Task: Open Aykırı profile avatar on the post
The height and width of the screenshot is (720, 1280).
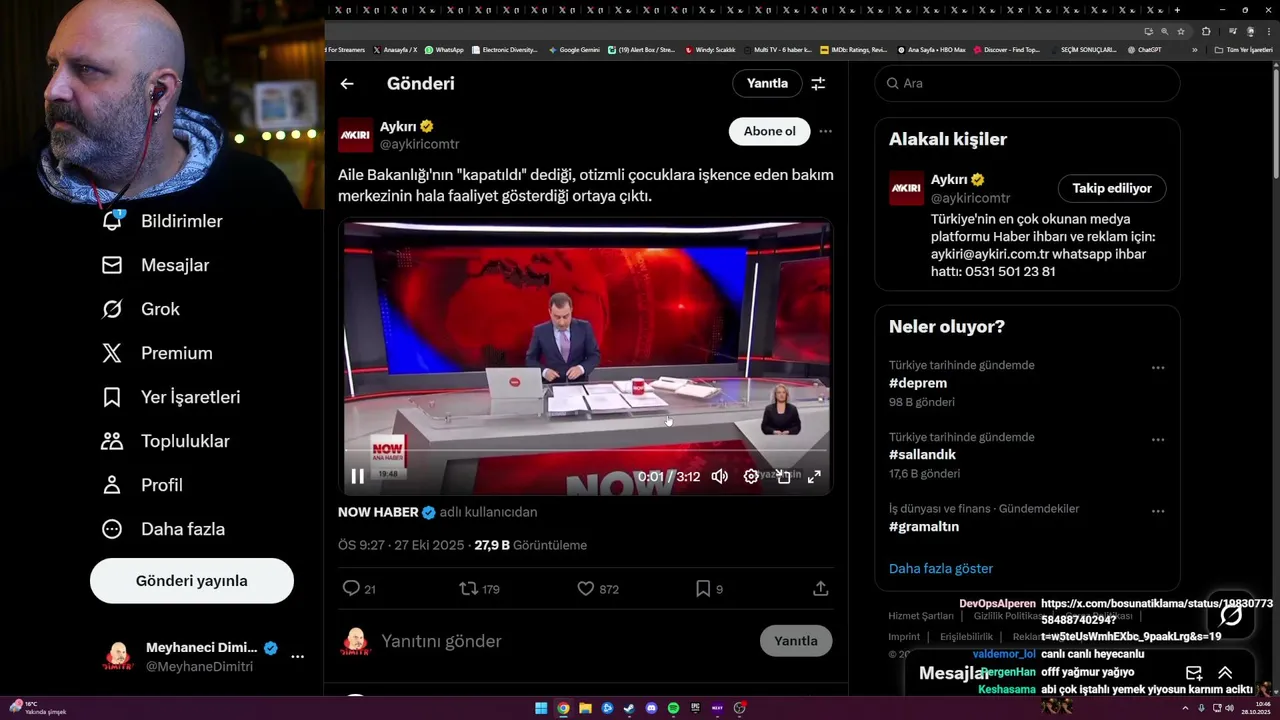Action: tap(355, 135)
